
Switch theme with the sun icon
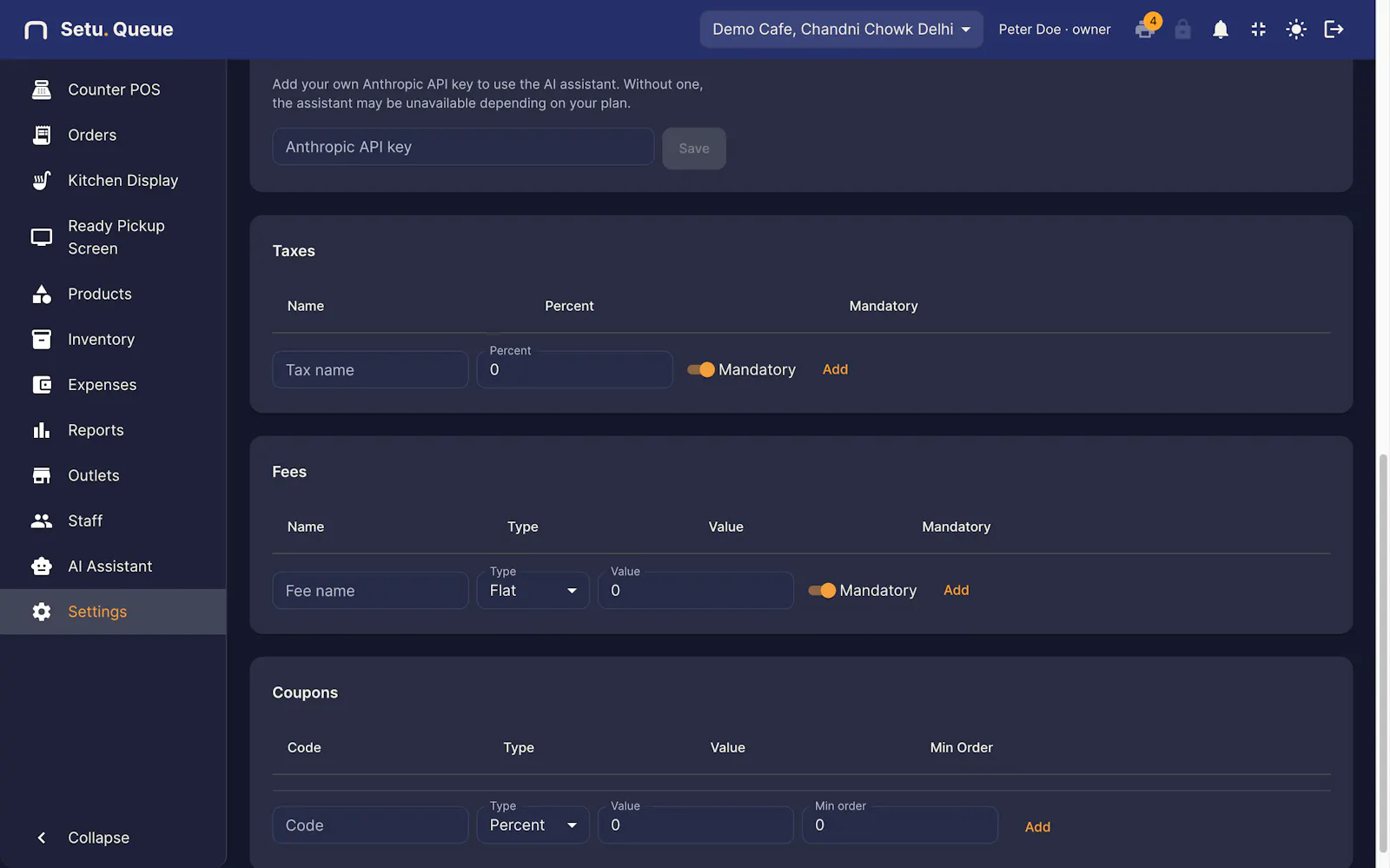1296,30
